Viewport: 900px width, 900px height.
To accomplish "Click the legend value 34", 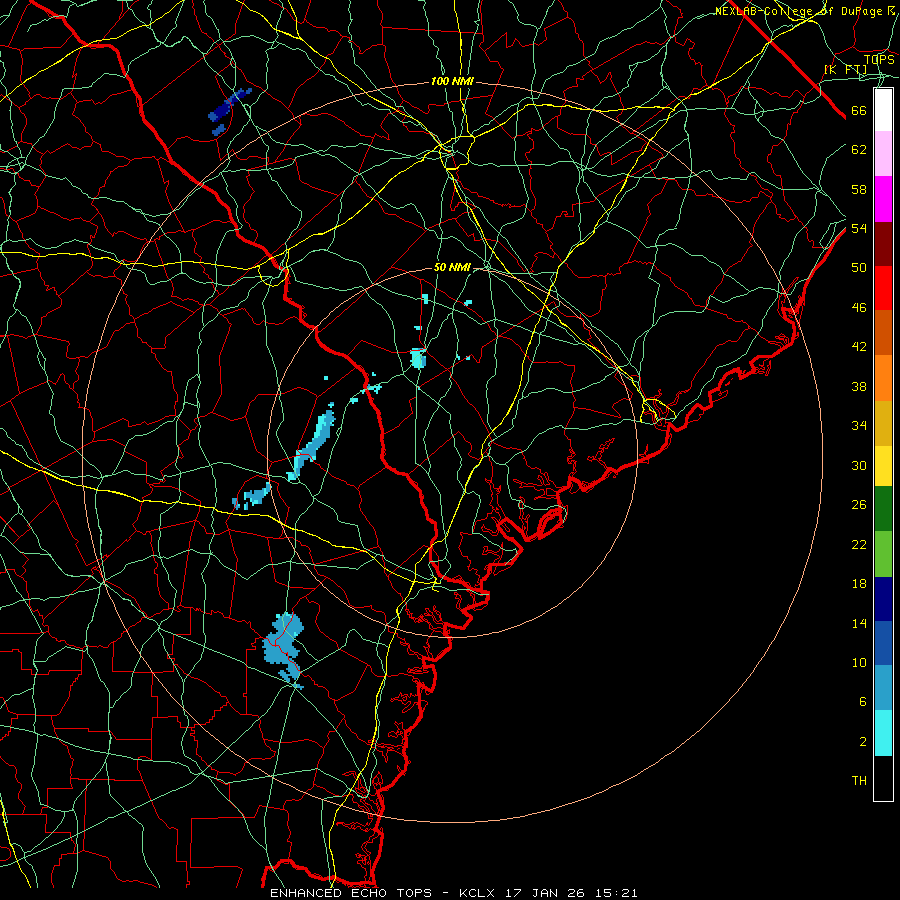I will point(859,426).
